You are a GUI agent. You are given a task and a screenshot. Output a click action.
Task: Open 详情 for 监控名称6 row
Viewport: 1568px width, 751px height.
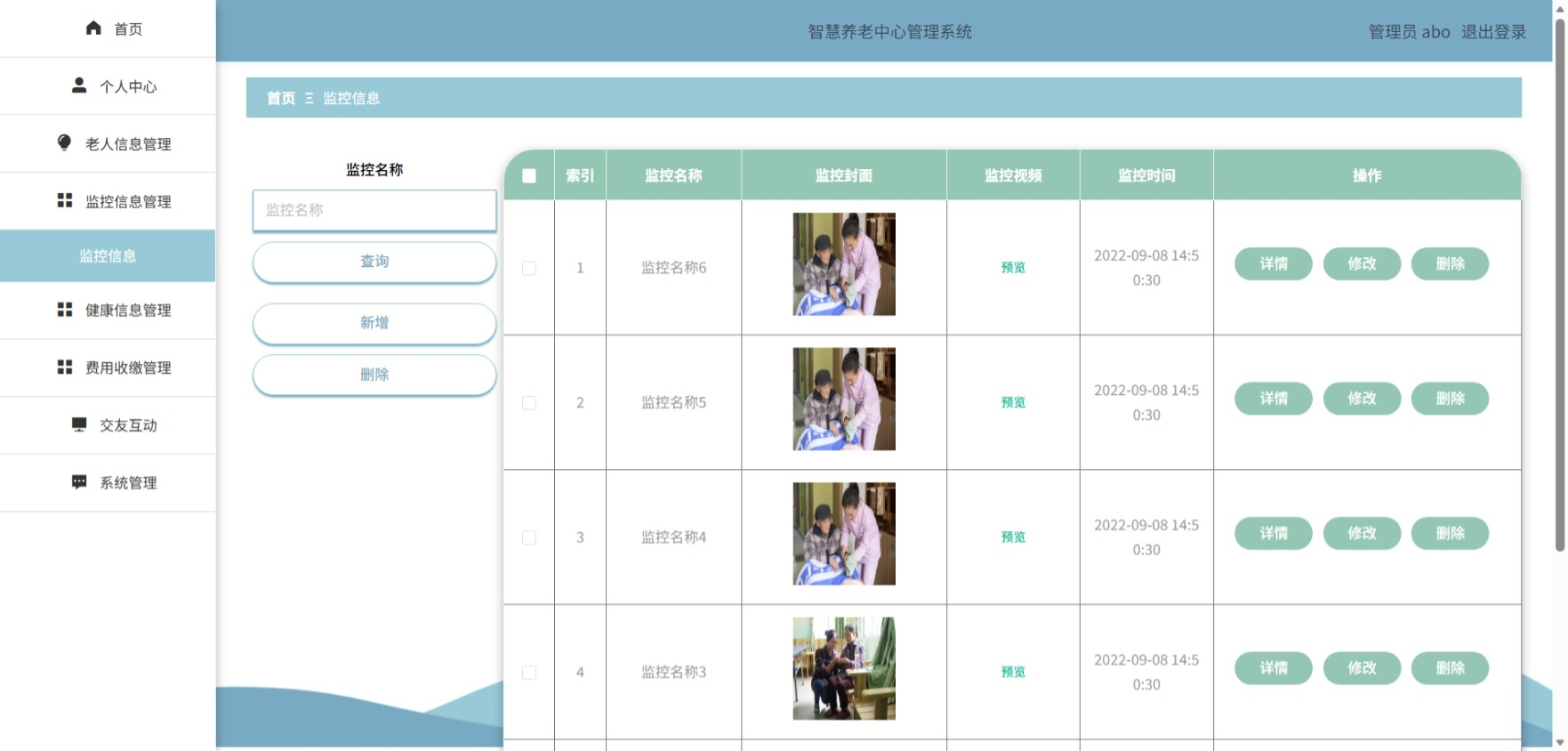click(x=1274, y=263)
